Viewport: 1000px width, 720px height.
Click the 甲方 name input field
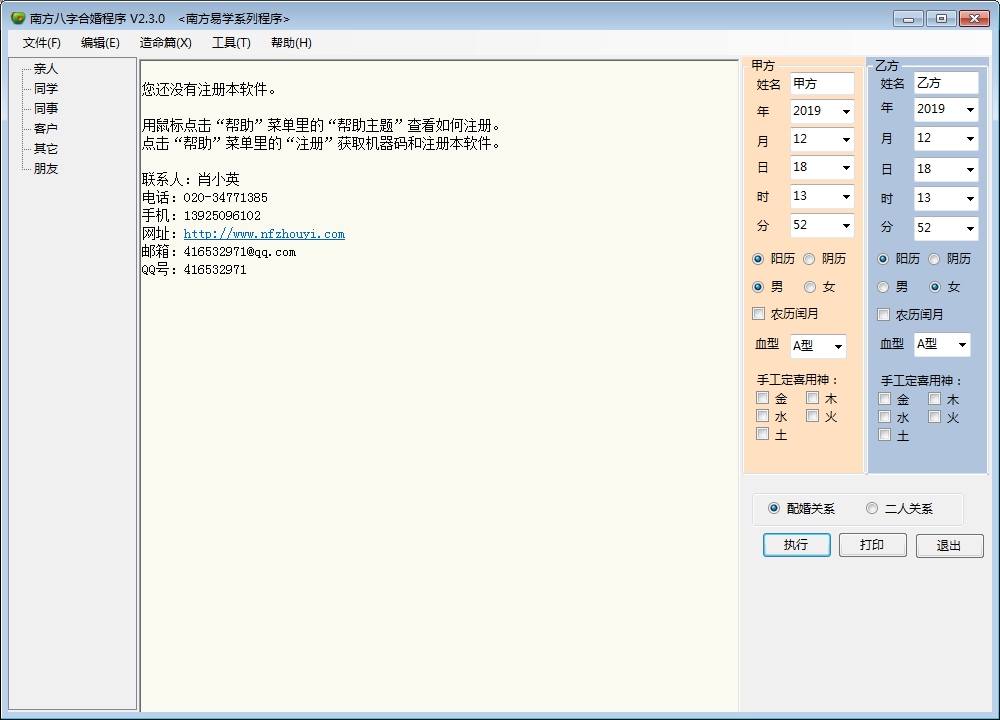tap(822, 84)
